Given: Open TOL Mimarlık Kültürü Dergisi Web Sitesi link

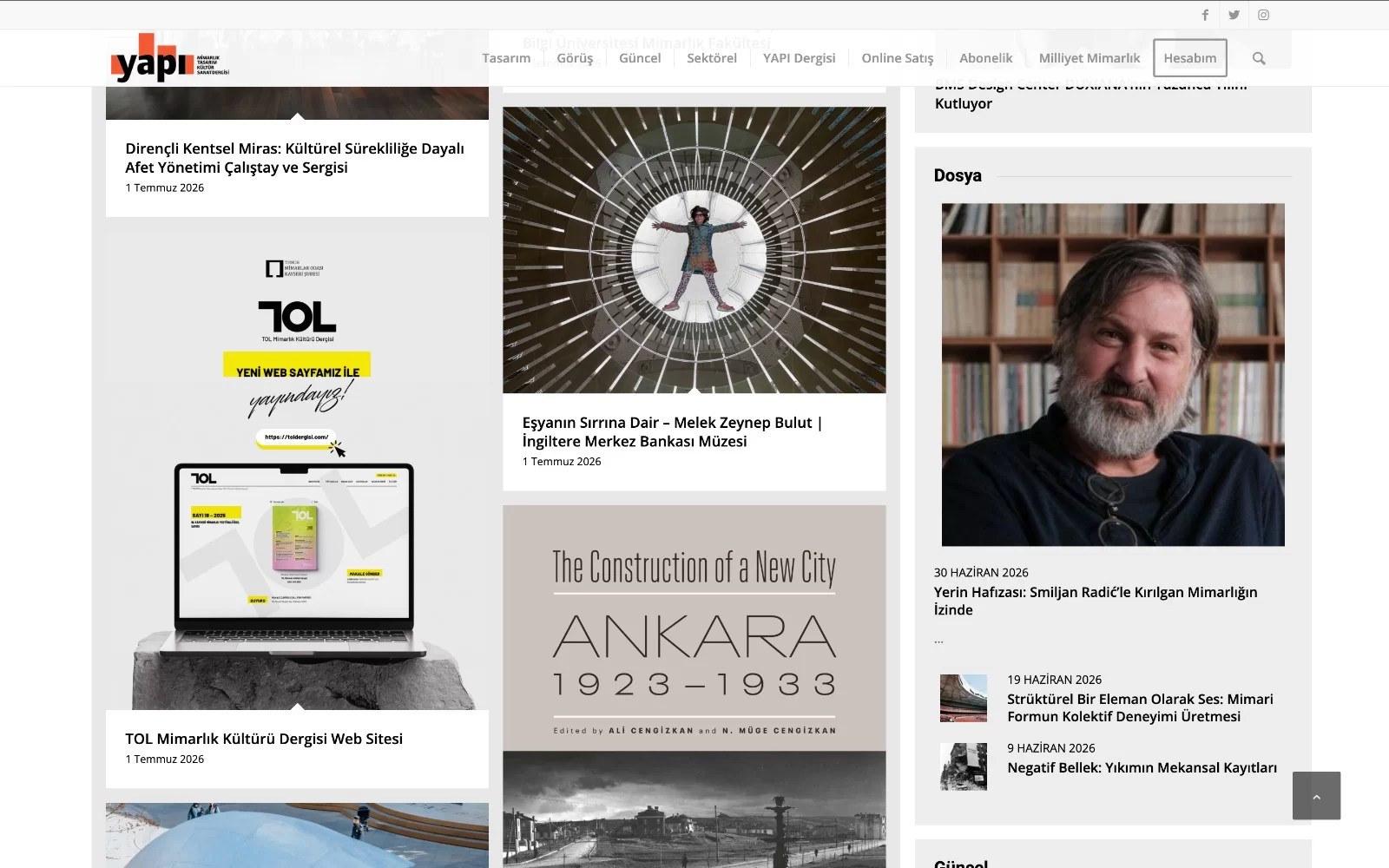Looking at the screenshot, I should 264,739.
